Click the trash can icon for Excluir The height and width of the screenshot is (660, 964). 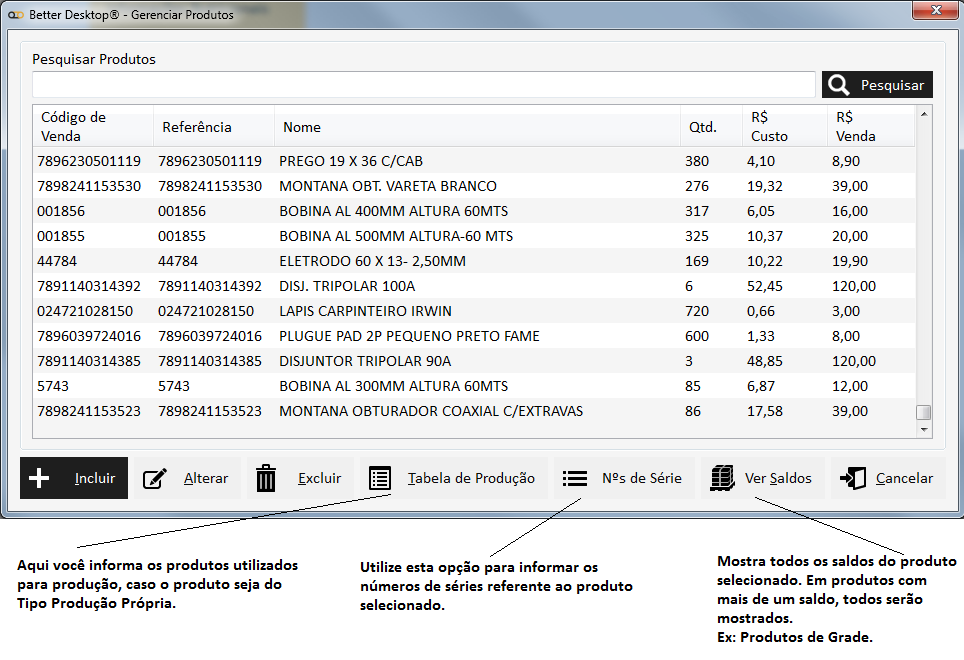pos(266,479)
